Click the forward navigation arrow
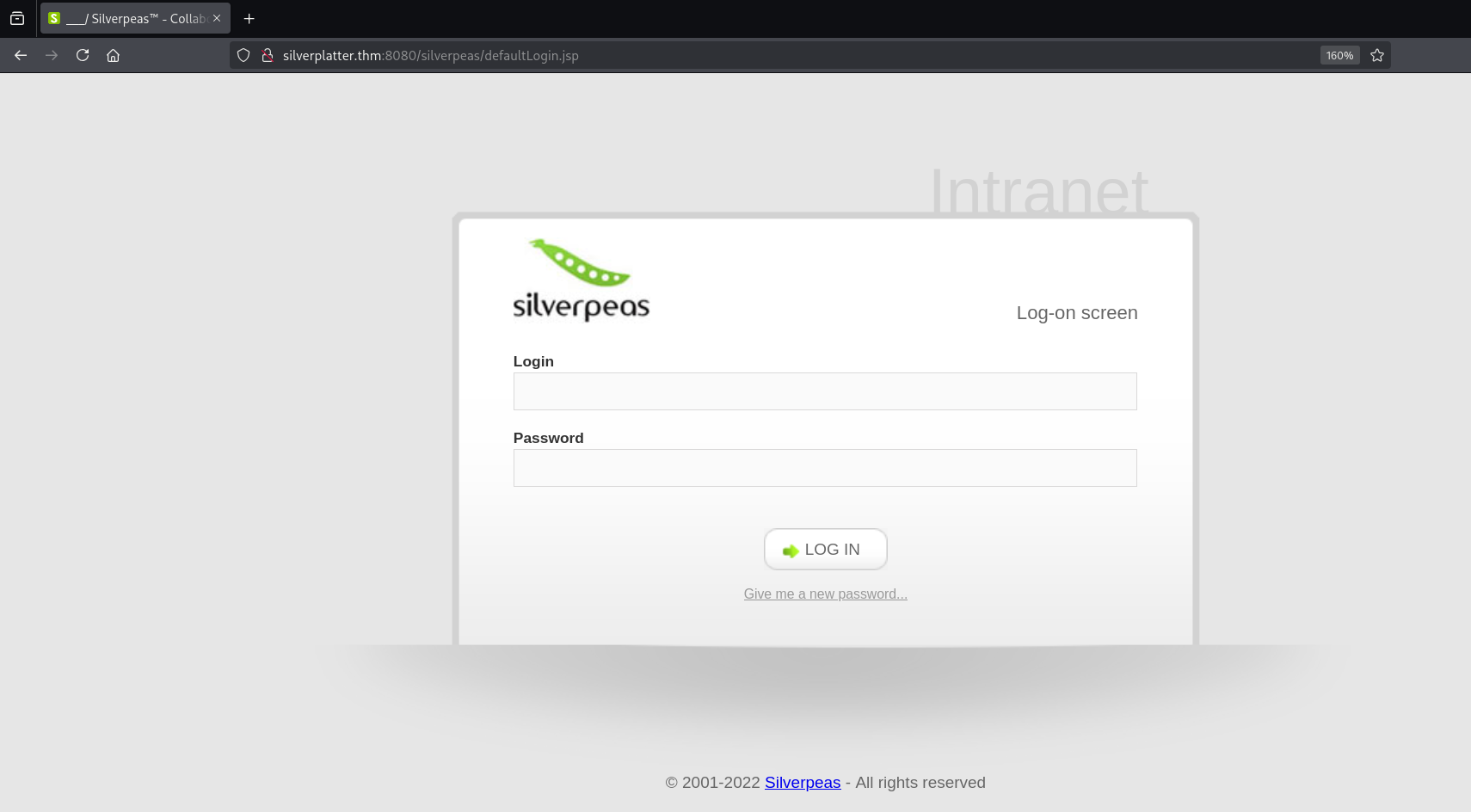1471x812 pixels. click(52, 55)
